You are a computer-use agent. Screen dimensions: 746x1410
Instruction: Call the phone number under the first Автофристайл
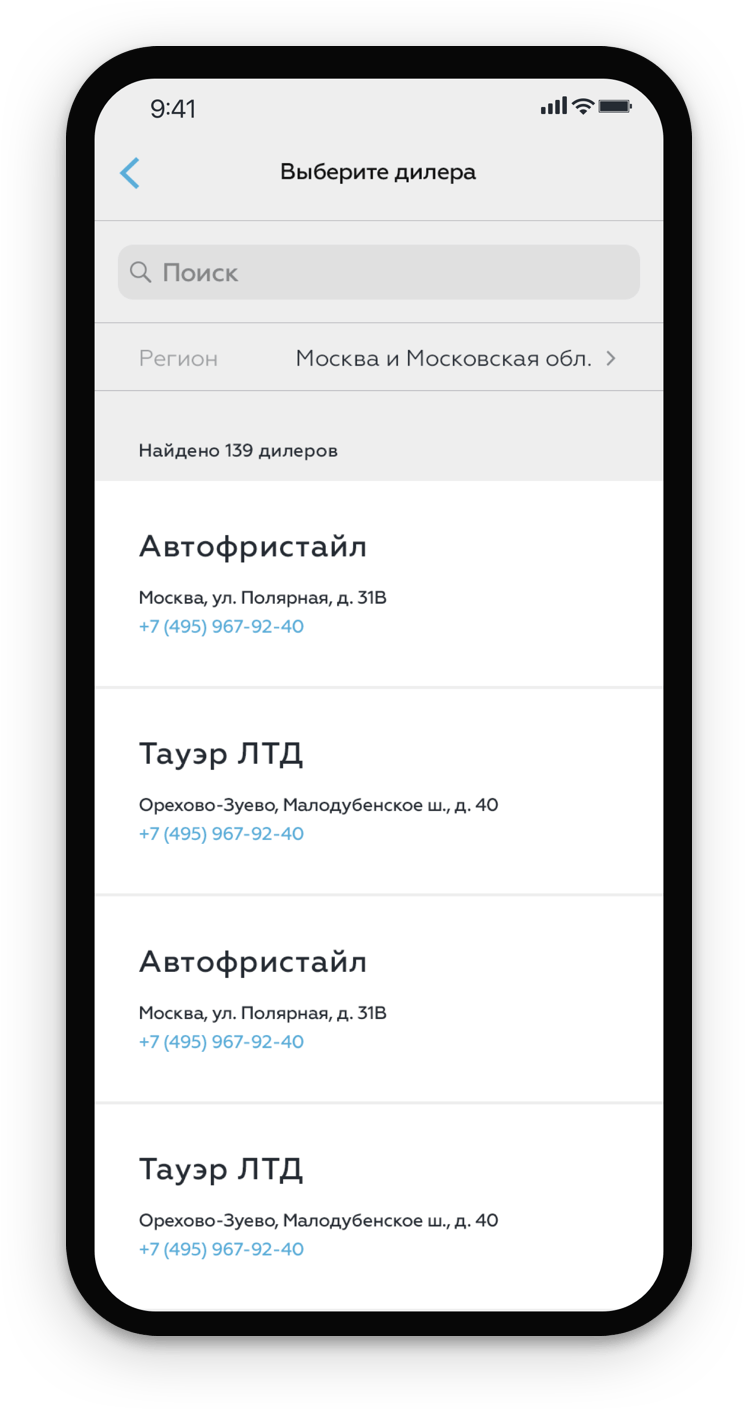pos(221,627)
